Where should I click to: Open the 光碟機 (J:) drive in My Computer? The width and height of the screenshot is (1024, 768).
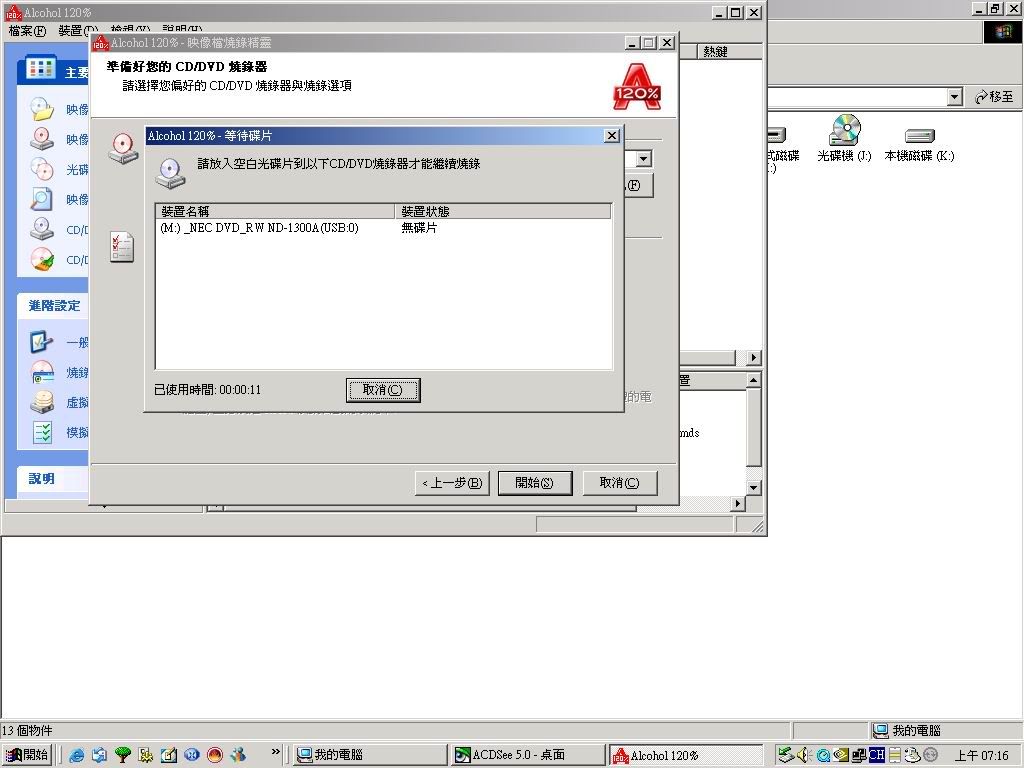coord(844,138)
